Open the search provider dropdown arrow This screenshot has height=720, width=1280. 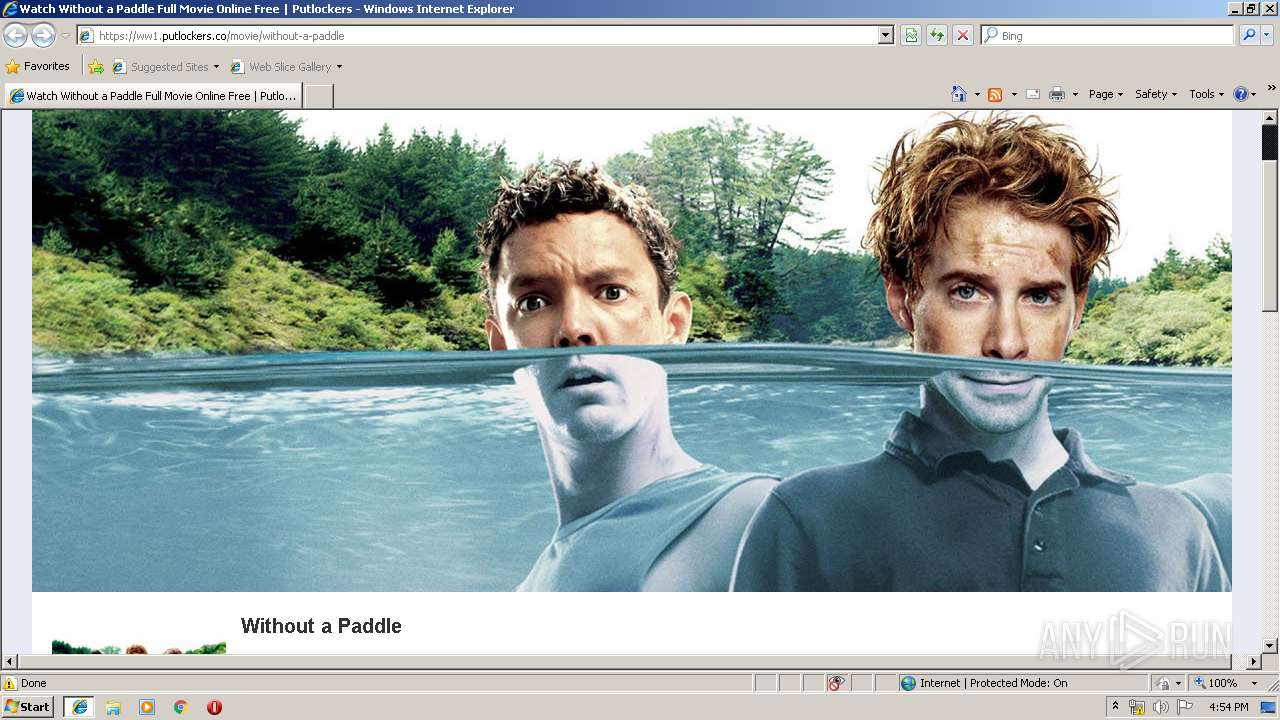click(1267, 35)
